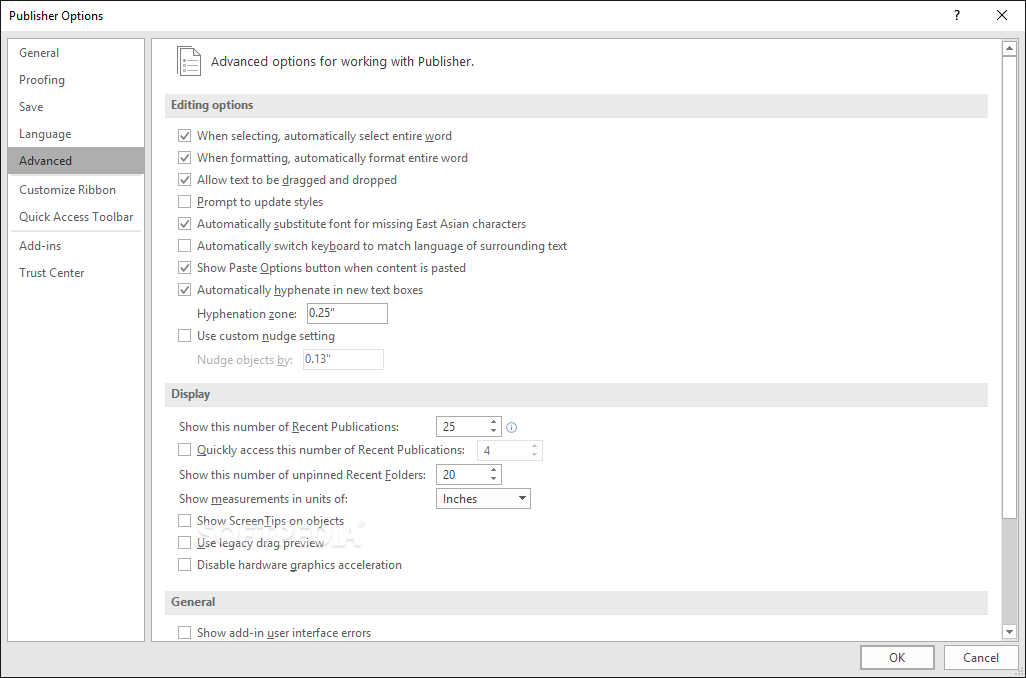Open the Trust Center category
The image size is (1026, 678).
coord(76,273)
